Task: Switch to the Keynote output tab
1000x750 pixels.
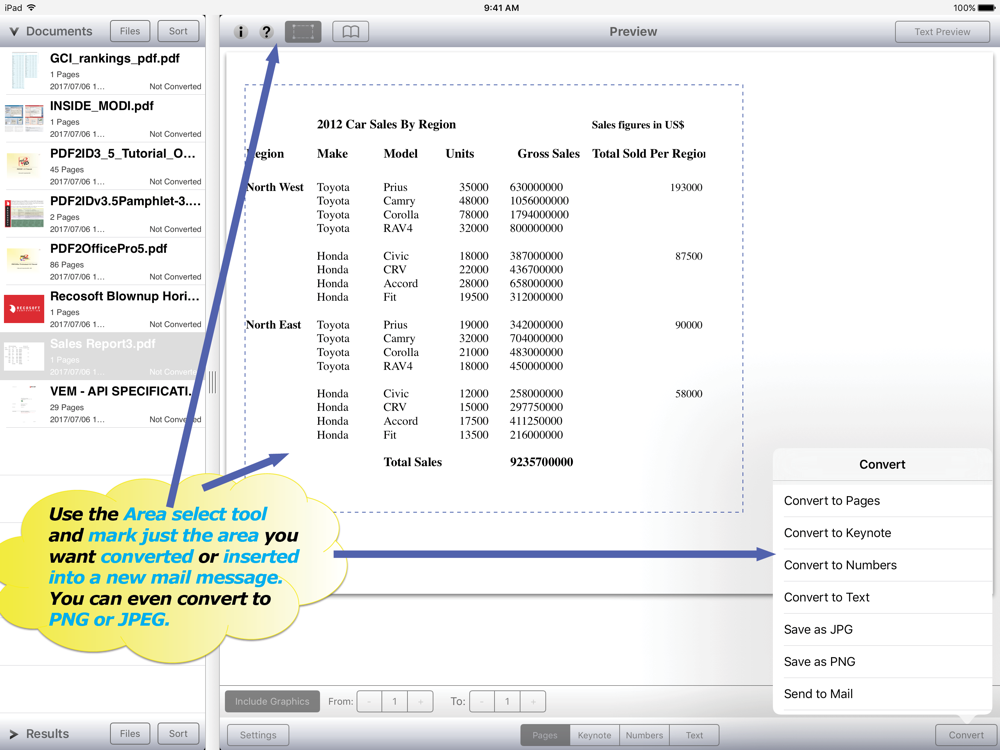Action: (x=594, y=735)
